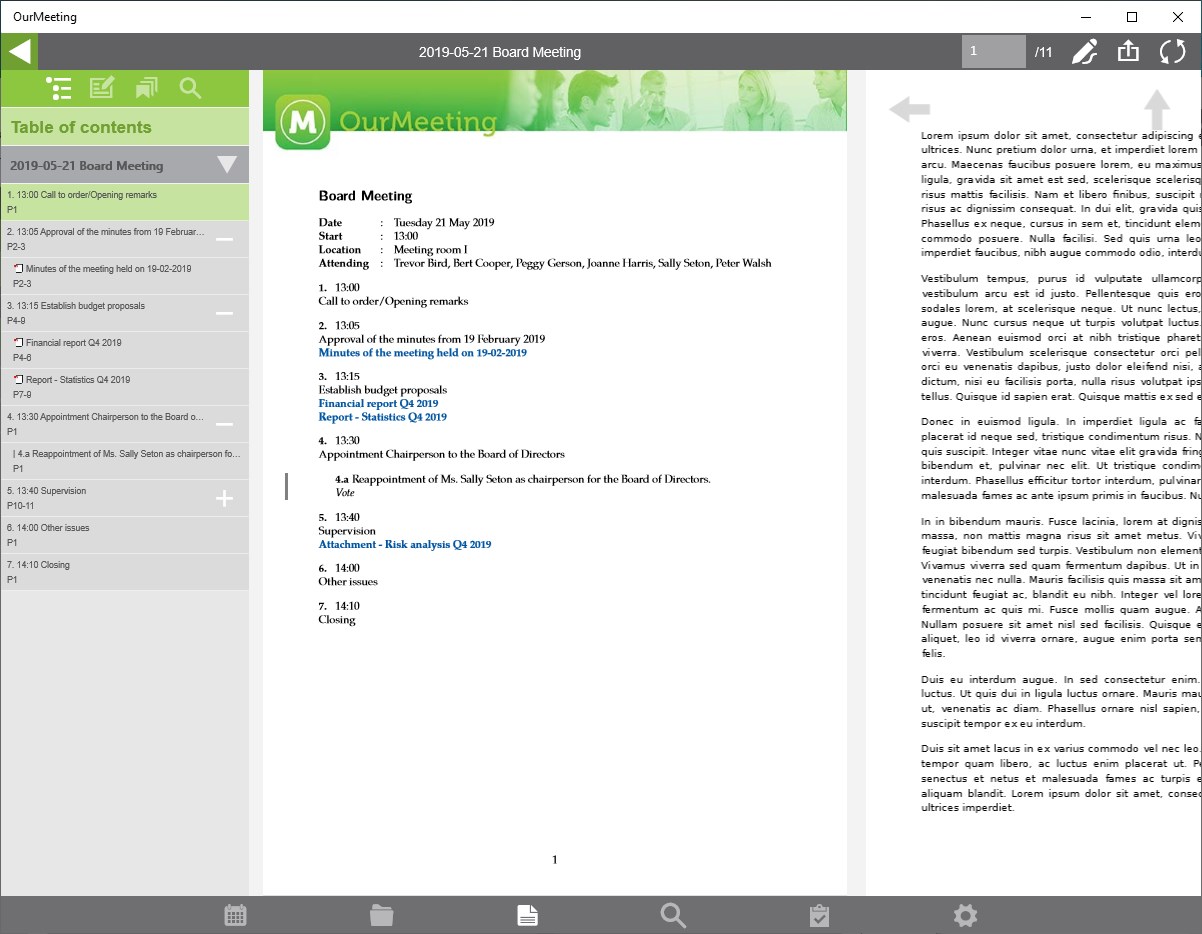
Task: Collapse item 3 Establish budget proposals
Action: [225, 313]
